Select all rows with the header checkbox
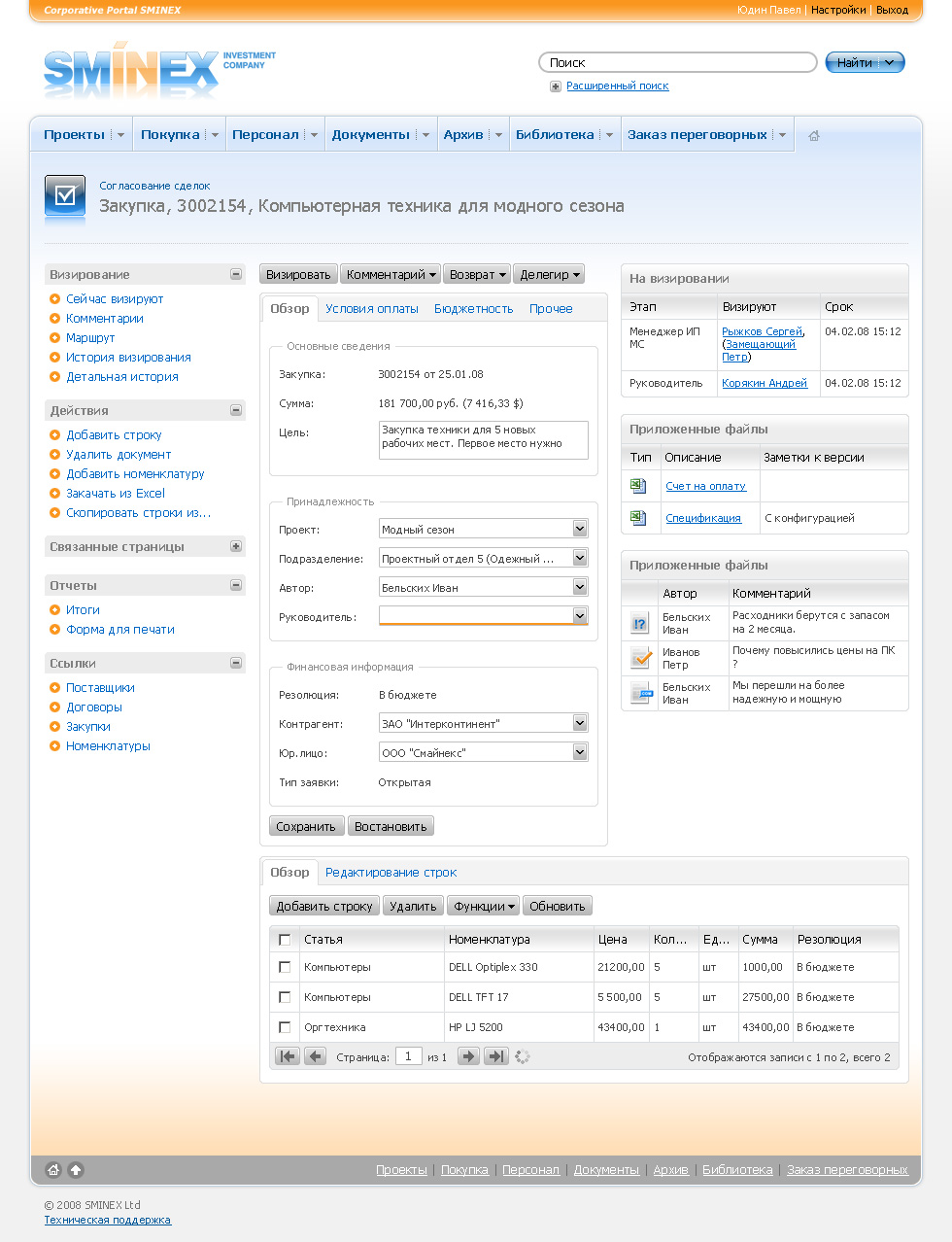Image resolution: width=952 pixels, height=1242 pixels. point(285,938)
